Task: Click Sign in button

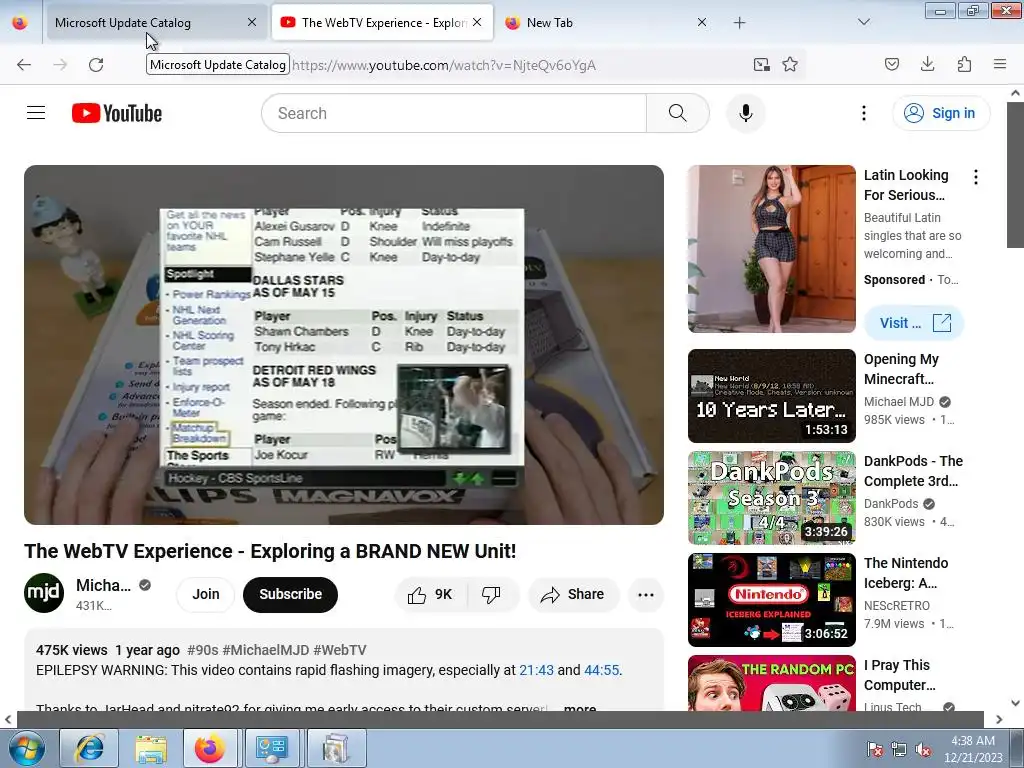Action: click(941, 113)
